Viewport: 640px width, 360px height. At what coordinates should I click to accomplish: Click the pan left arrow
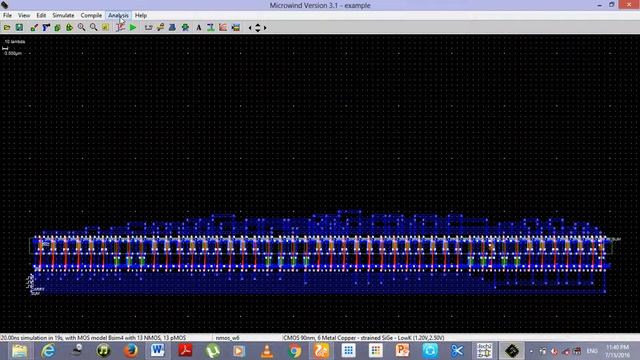250,28
